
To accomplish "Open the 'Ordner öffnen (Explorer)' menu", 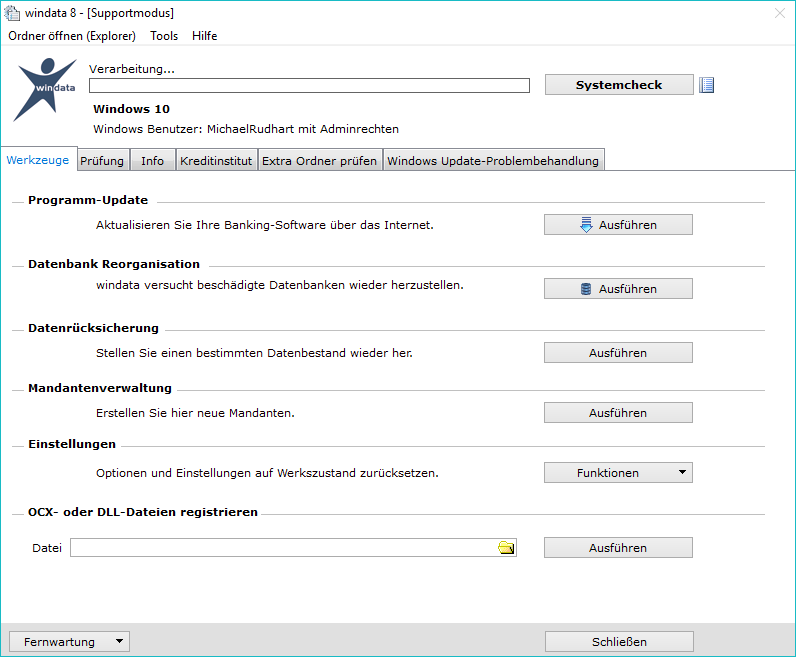I will 72,36.
